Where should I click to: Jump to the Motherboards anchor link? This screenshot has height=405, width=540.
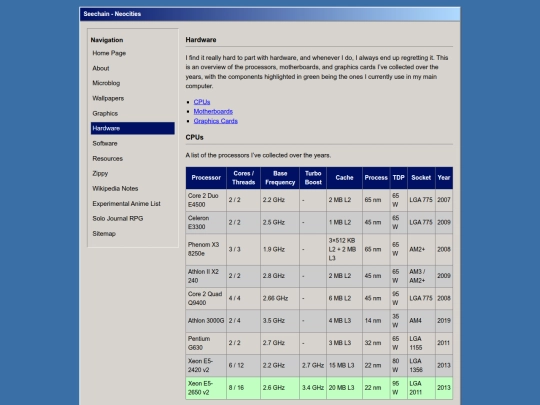(x=213, y=111)
